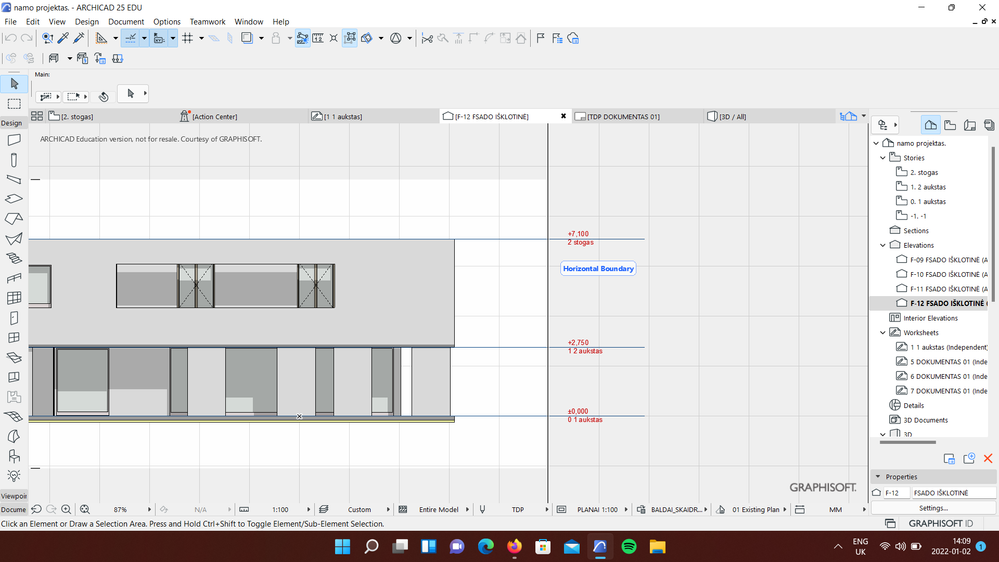Click the Settings... button in Properties
This screenshot has width=999, height=562.
[x=933, y=508]
